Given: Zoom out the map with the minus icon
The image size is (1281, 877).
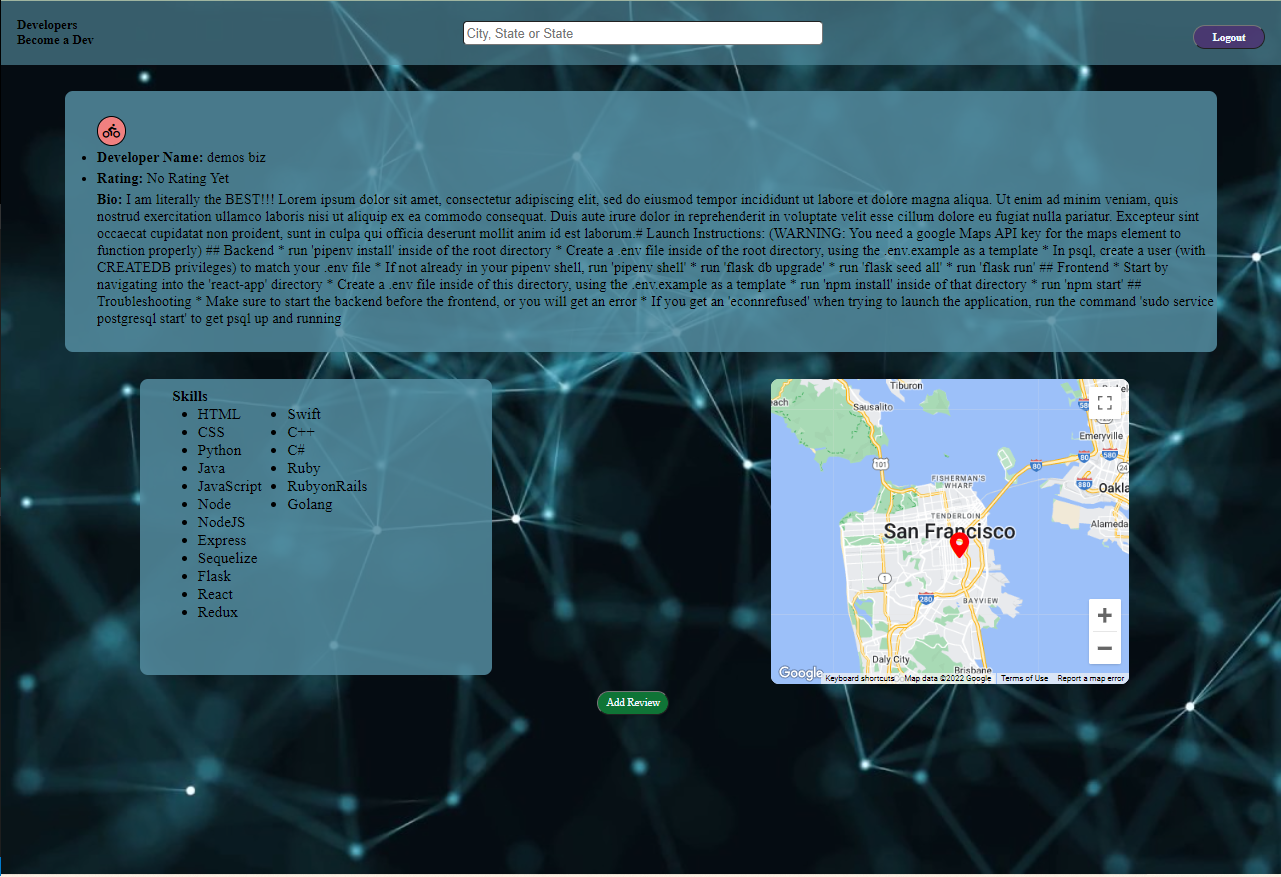Looking at the screenshot, I should pos(1105,648).
